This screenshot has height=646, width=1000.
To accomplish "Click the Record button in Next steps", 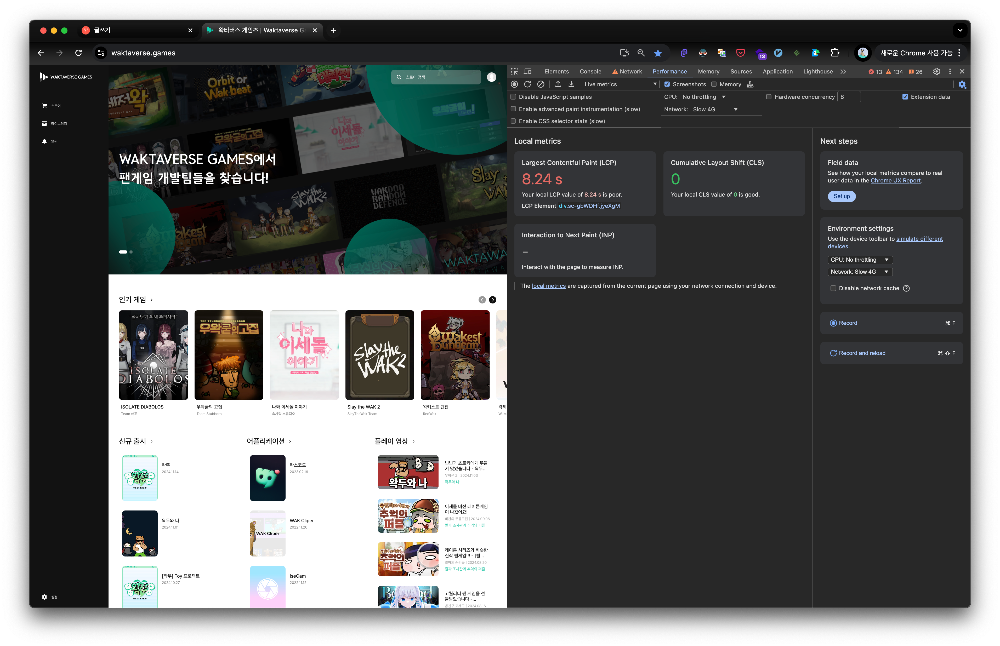I will pyautogui.click(x=891, y=323).
